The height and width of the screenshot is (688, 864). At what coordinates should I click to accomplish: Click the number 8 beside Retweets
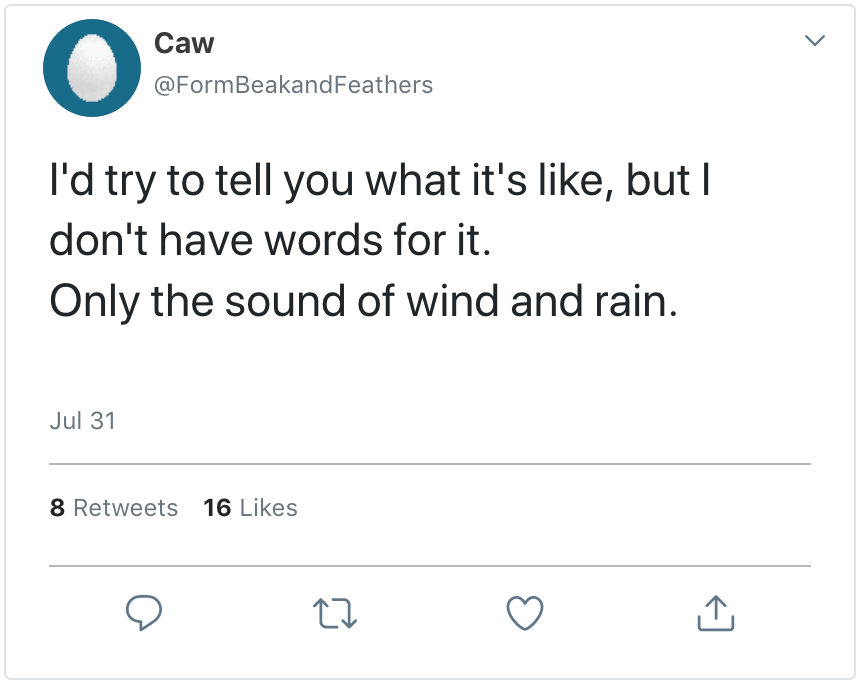(57, 508)
